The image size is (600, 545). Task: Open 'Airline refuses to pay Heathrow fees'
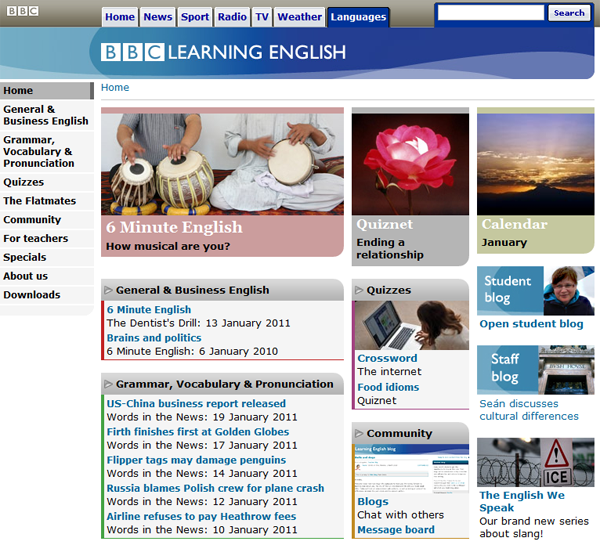(x=201, y=517)
